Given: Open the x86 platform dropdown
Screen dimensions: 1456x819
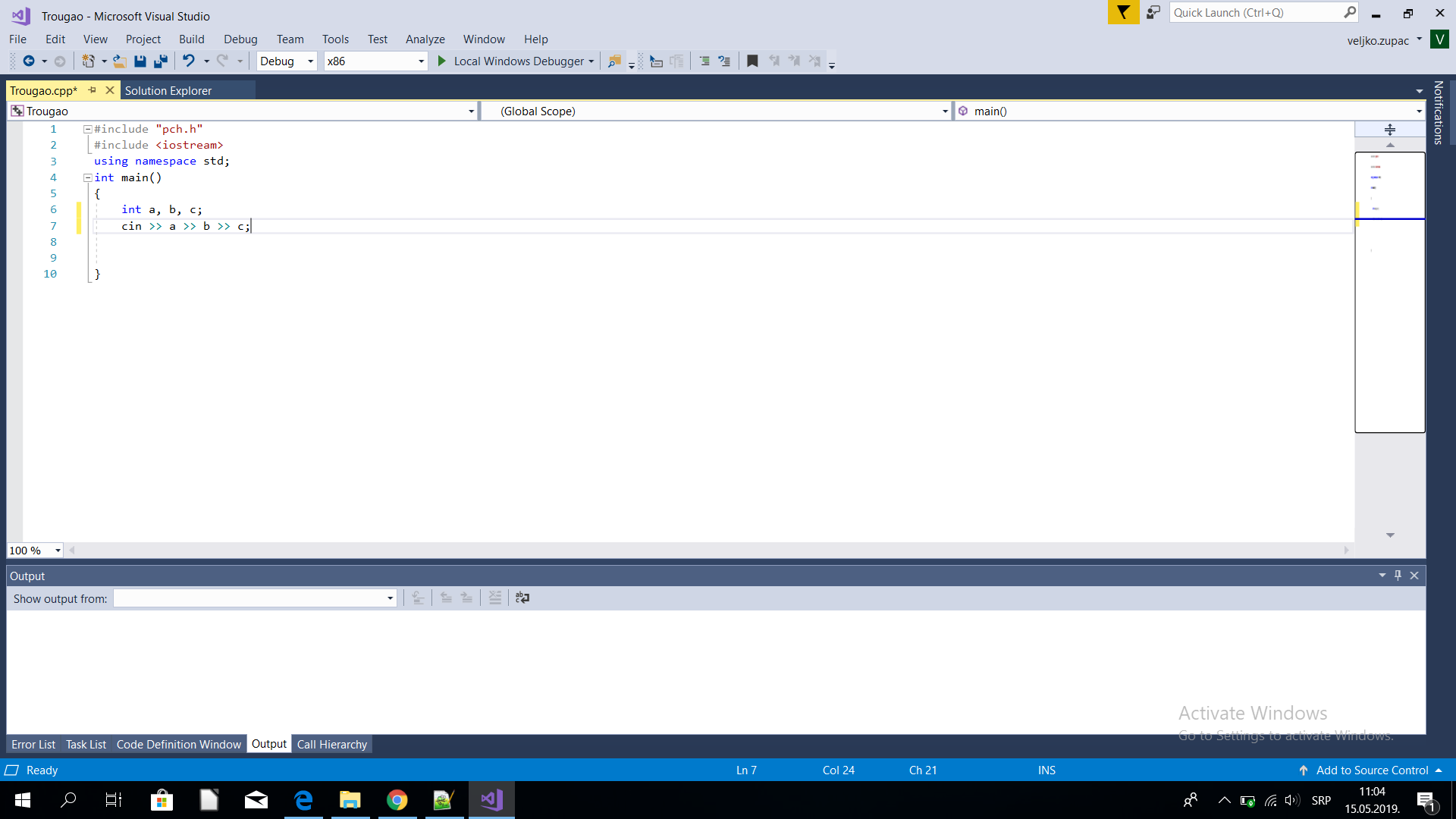Looking at the screenshot, I should point(375,61).
